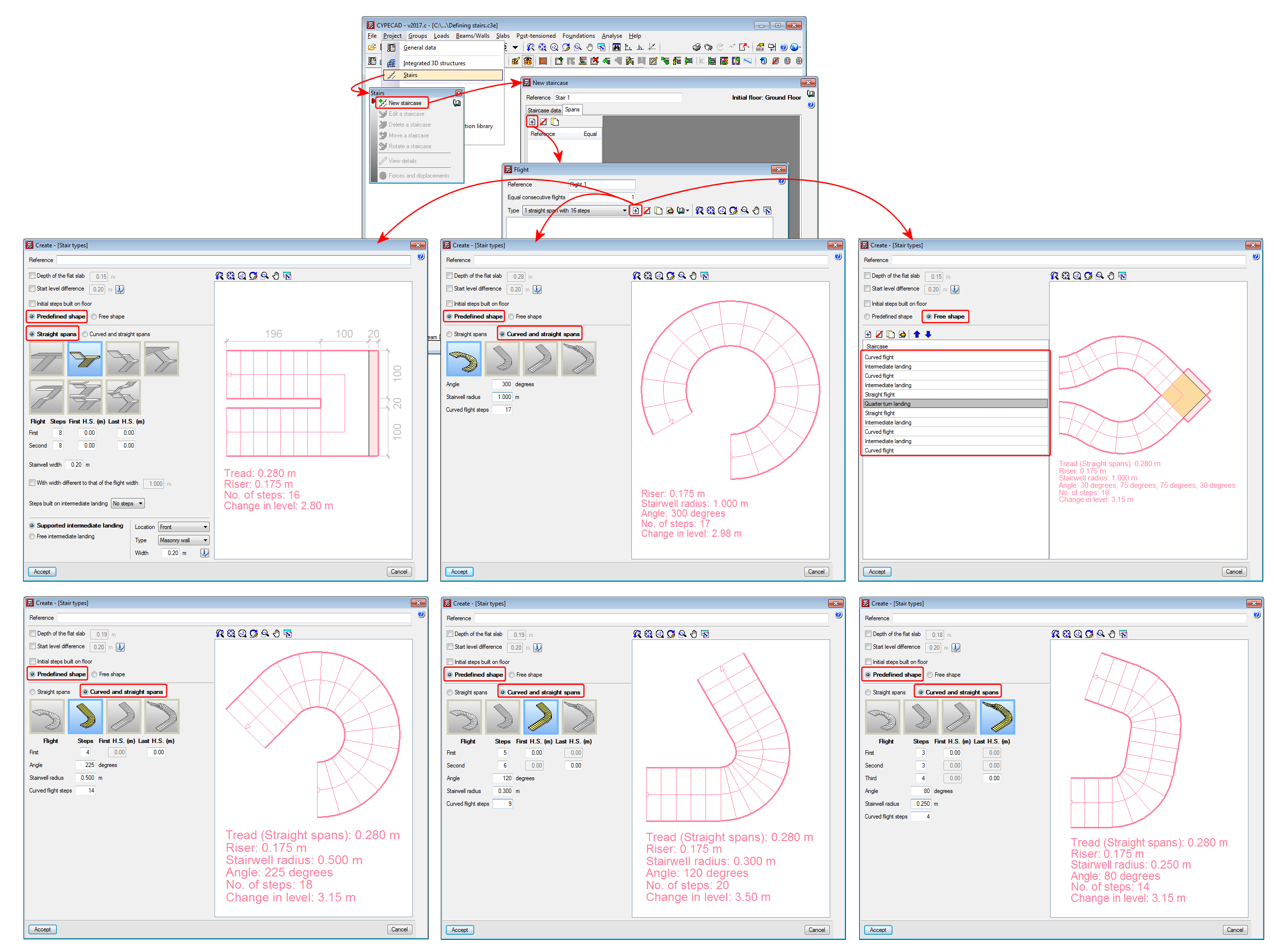Viewport: 1274px width, 952px height.
Task: Open the 'Steps built on intermediate landing' No steps dropdown
Action: pyautogui.click(x=127, y=503)
